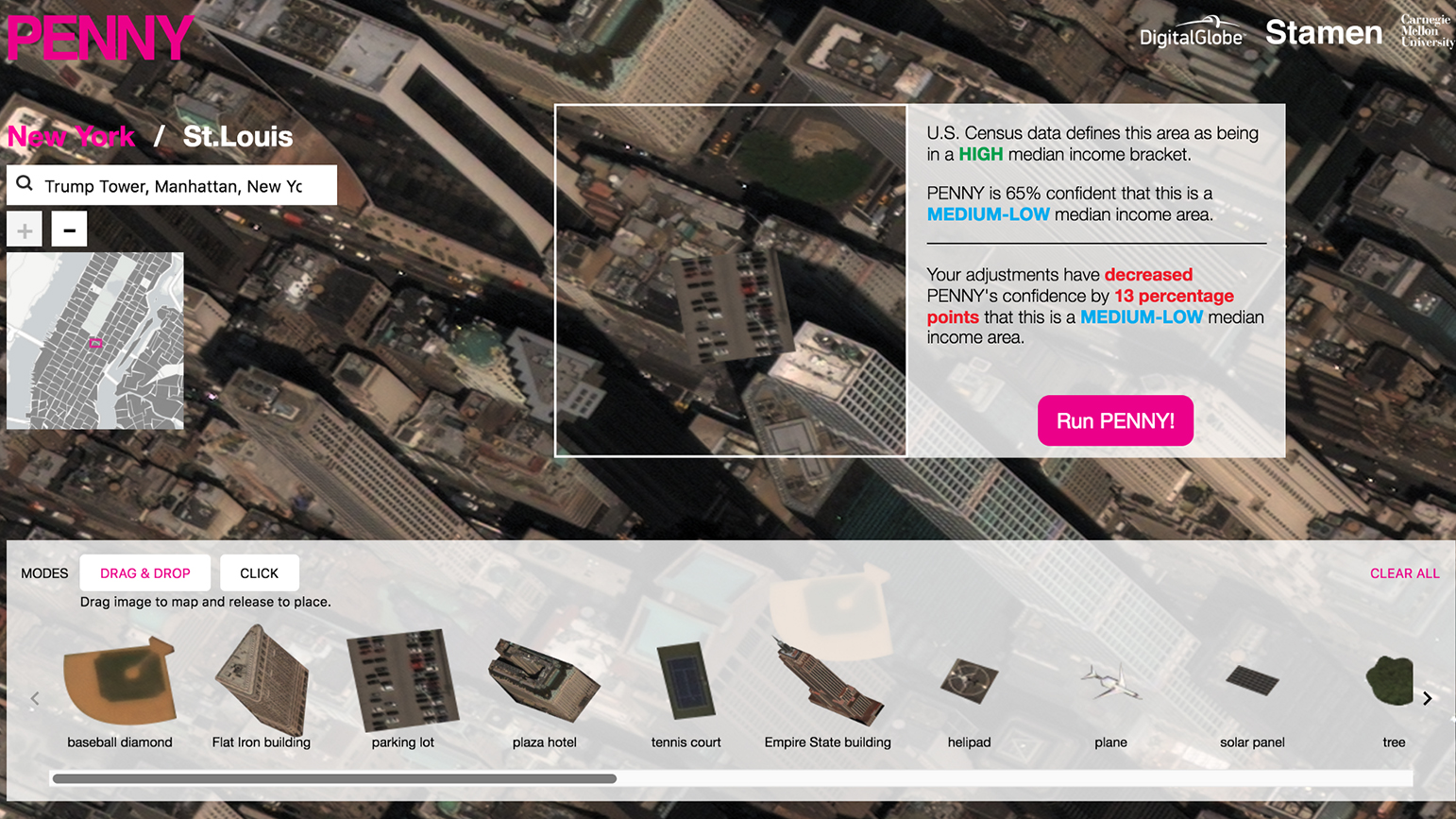Pick the tennis court image
Screen dimensions: 1456x819
686,680
